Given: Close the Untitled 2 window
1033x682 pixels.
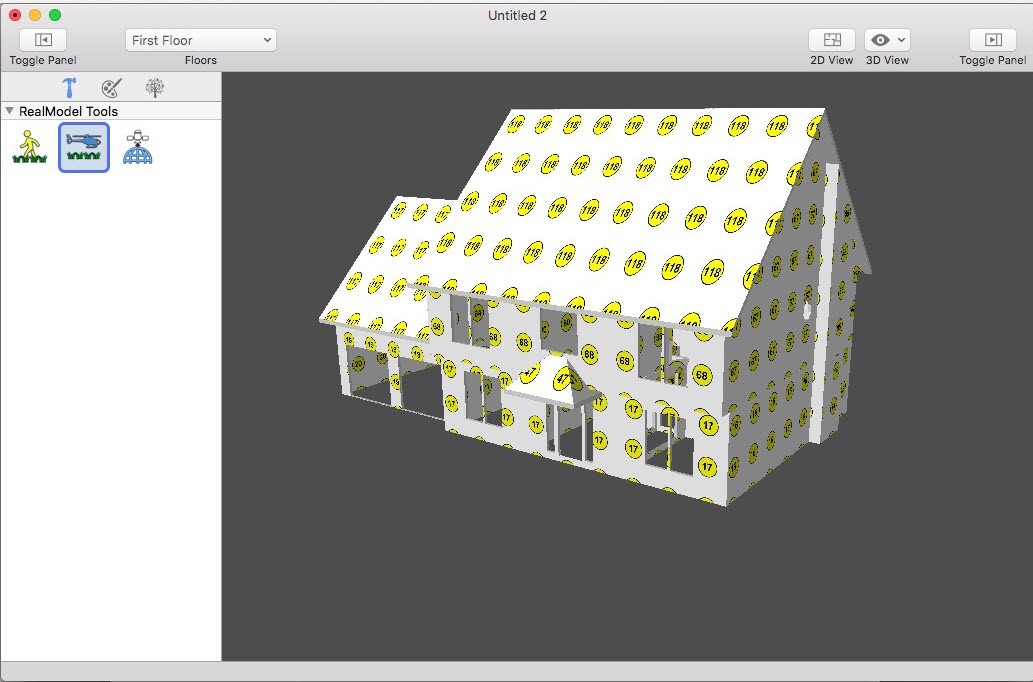Looking at the screenshot, I should pos(15,15).
